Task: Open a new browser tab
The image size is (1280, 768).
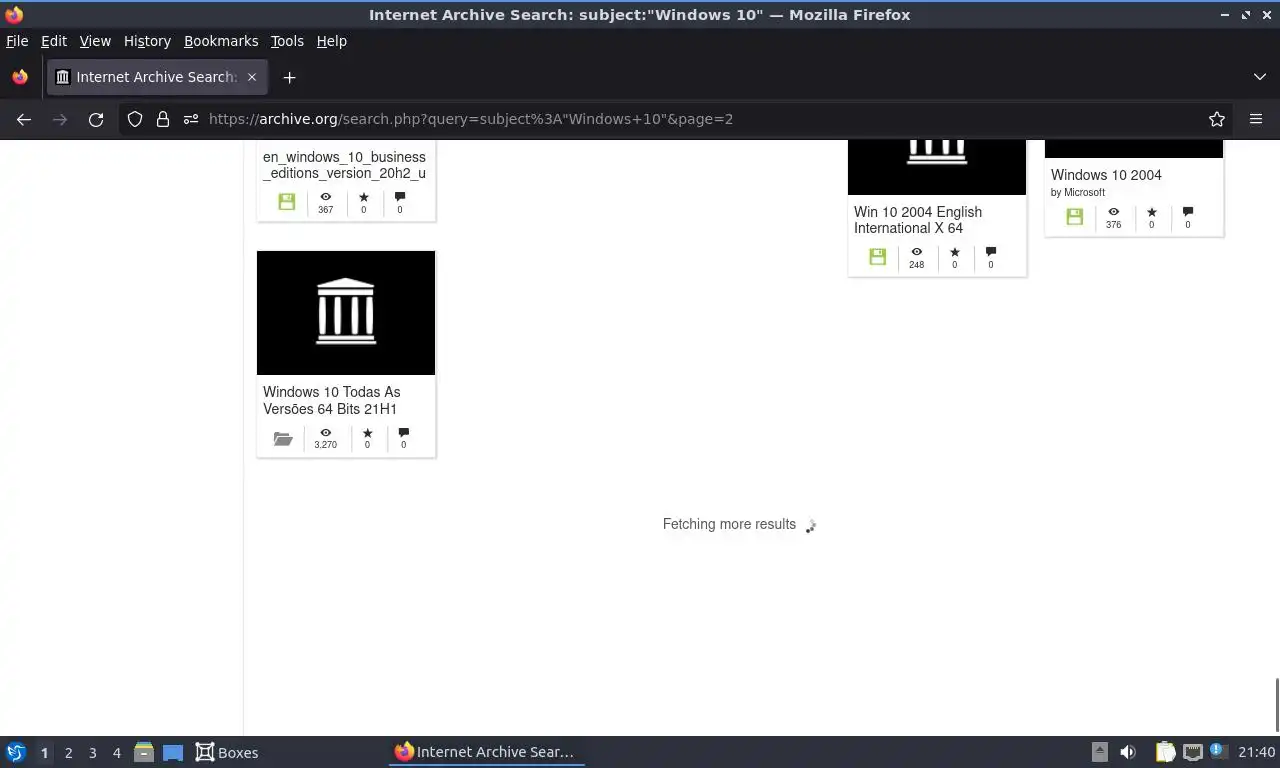Action: pos(289,77)
